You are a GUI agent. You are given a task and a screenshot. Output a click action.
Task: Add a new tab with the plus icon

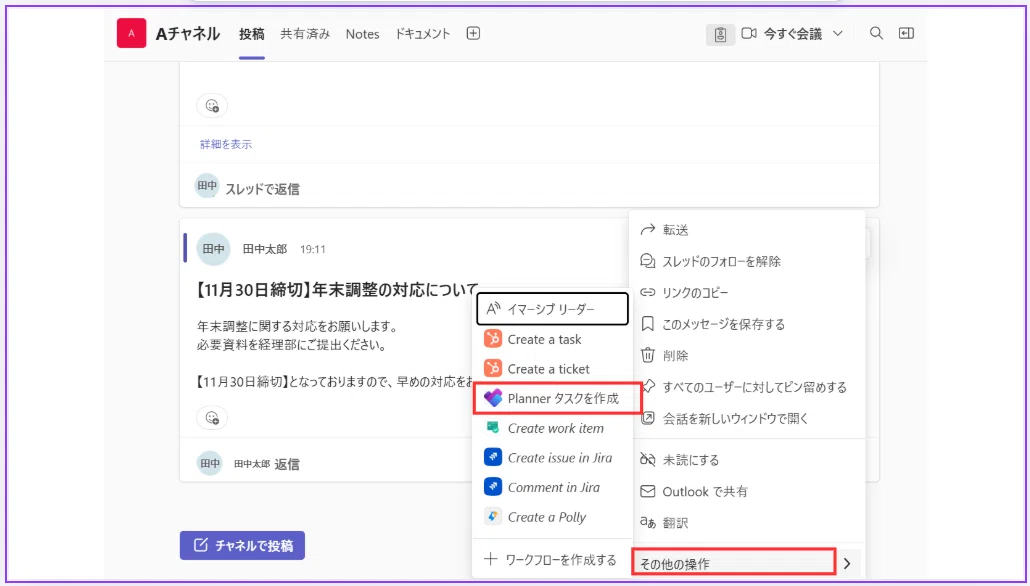[473, 34]
